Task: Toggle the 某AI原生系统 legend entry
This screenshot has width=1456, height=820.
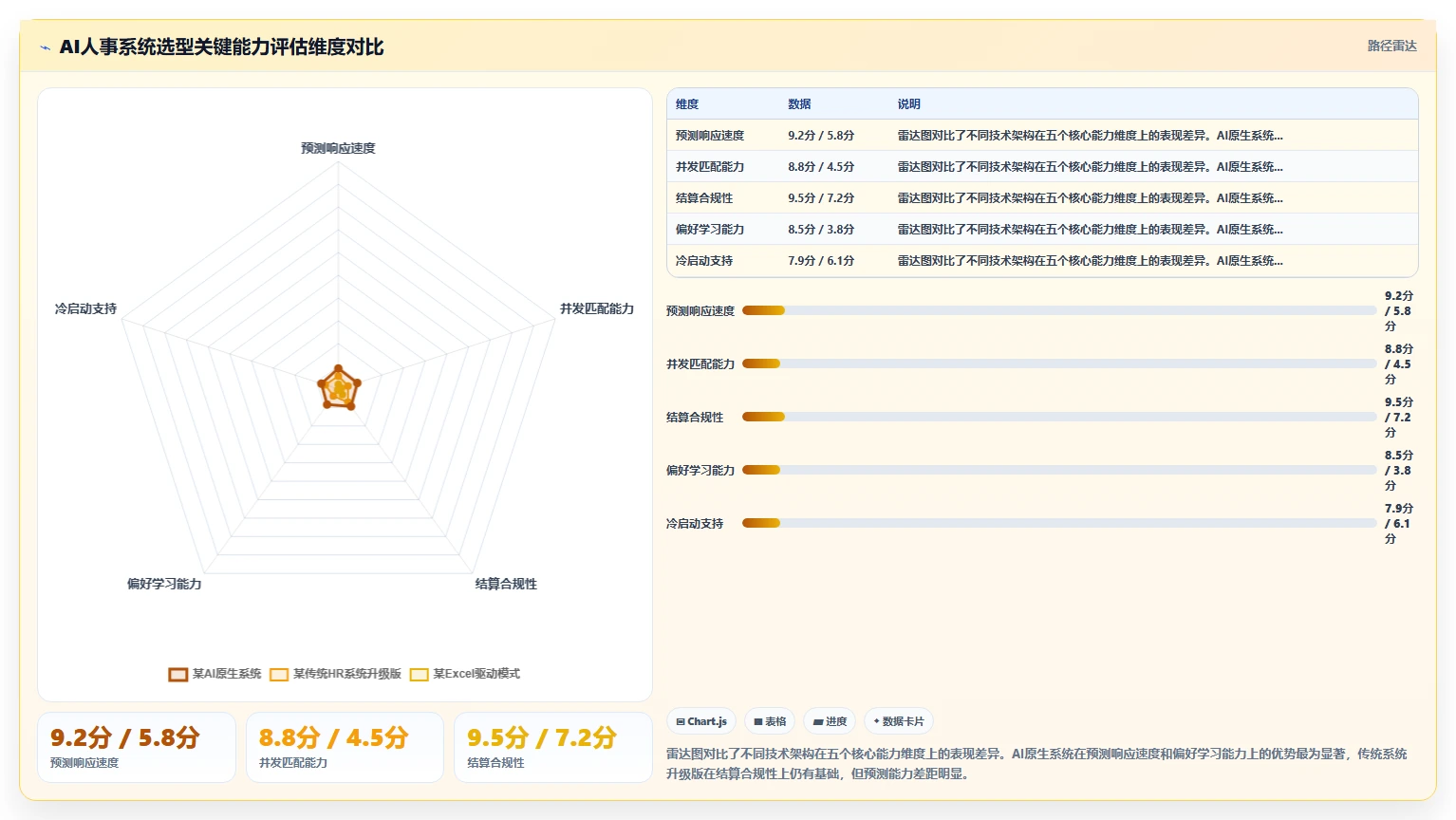Action: point(215,674)
